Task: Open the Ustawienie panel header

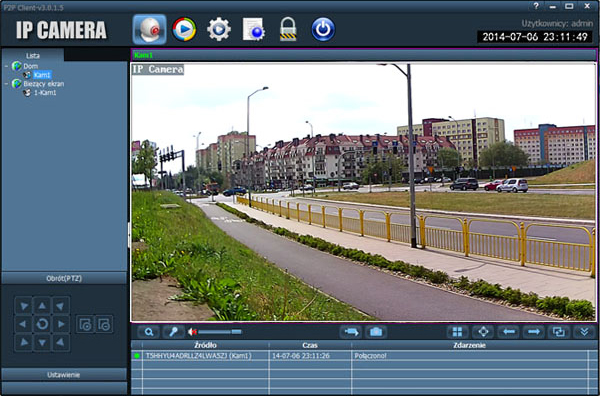Action: [64, 375]
